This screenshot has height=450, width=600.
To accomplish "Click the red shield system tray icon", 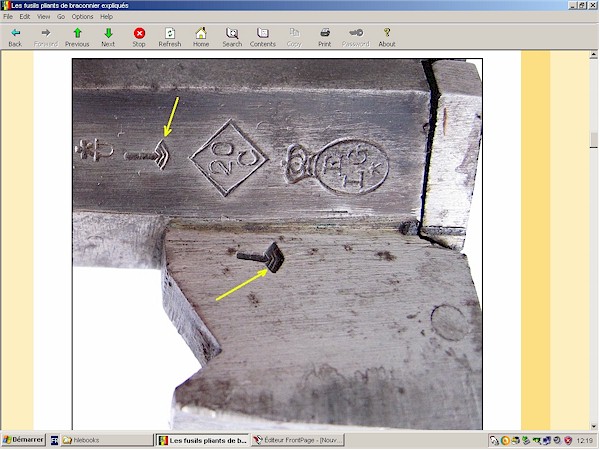I will tap(568, 441).
